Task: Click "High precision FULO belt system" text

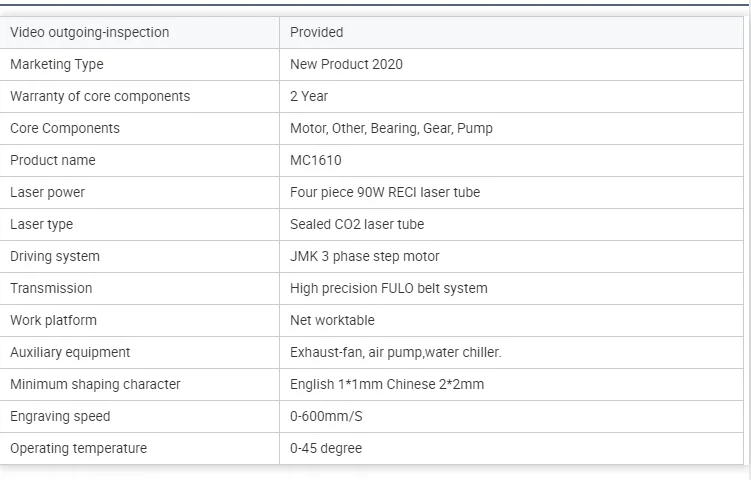Action: click(389, 288)
